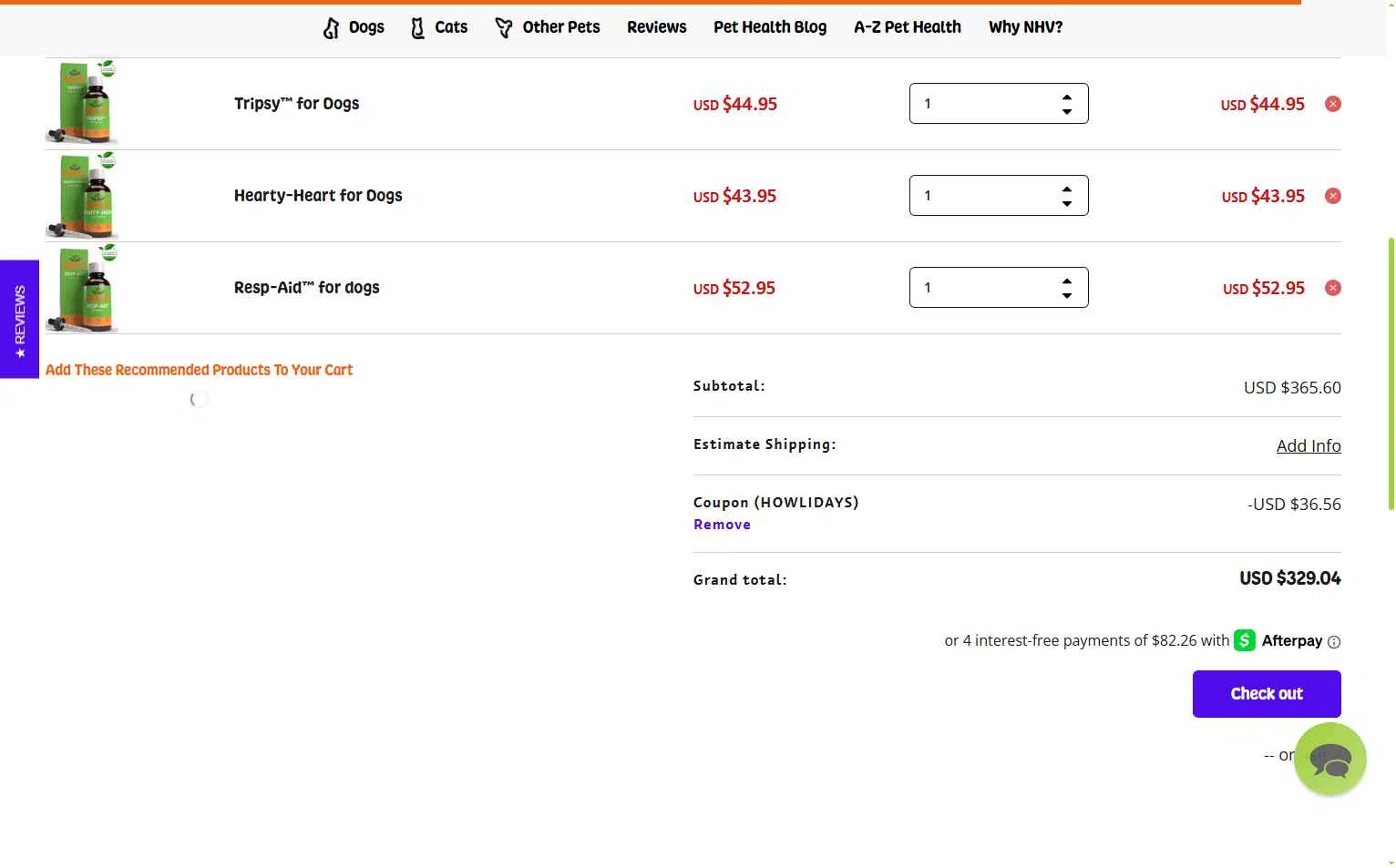The width and height of the screenshot is (1396, 868).
Task: Decrease Hearty-Heart for Dogs quantity
Action: [1066, 203]
